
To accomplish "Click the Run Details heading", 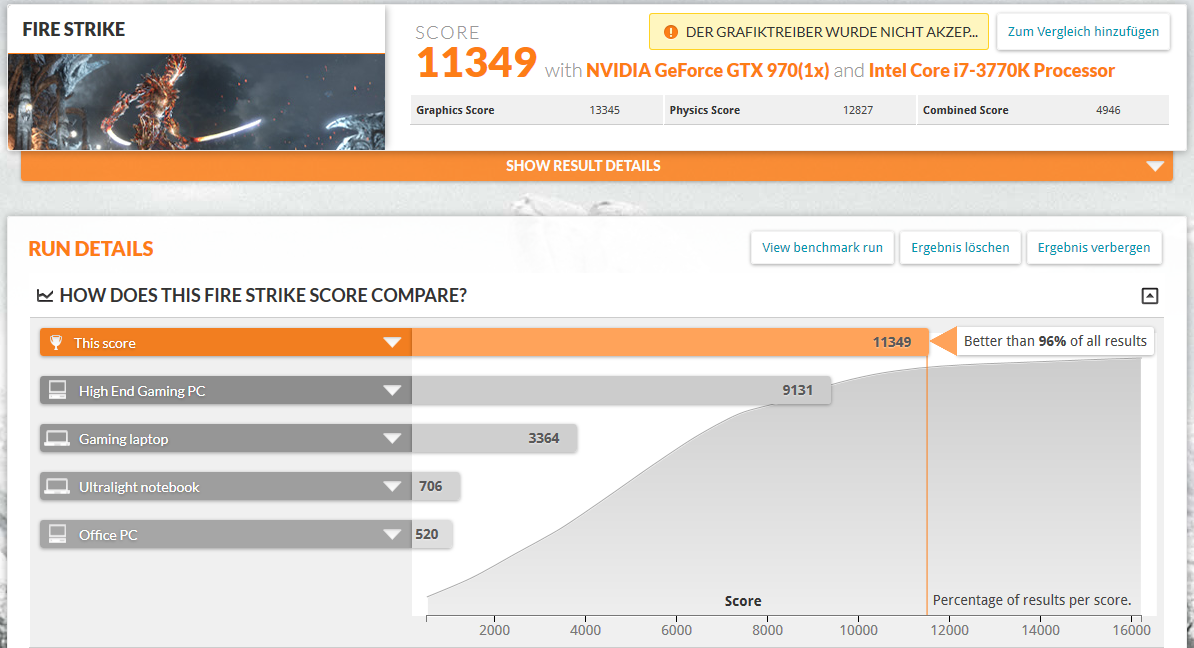I will coord(91,249).
